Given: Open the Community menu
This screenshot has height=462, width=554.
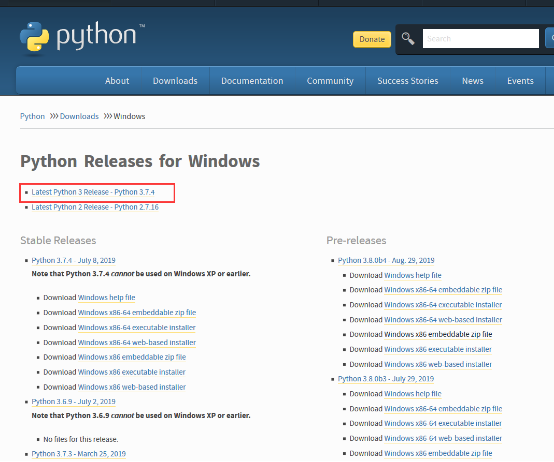Looking at the screenshot, I should pos(330,81).
